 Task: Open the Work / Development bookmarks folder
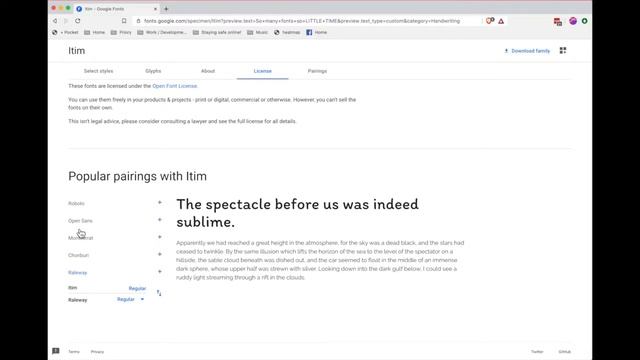point(162,32)
